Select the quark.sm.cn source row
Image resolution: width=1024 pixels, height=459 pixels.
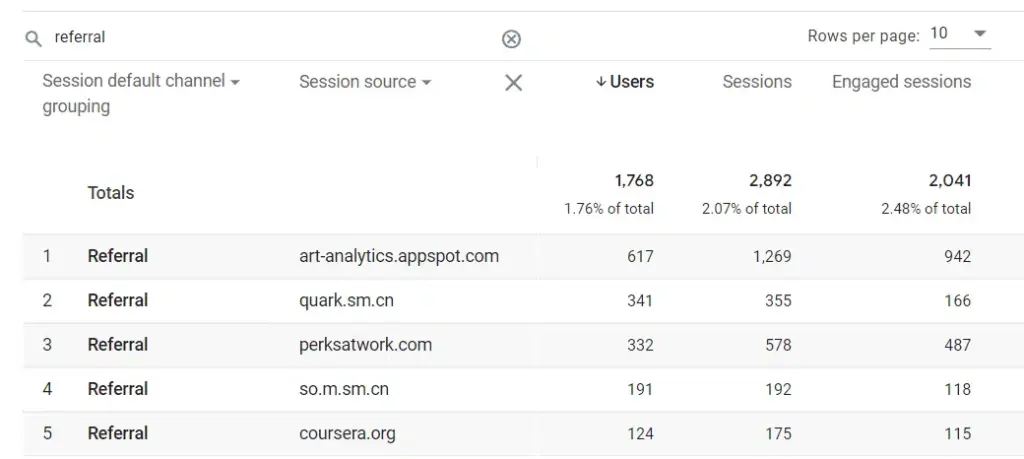(350, 300)
